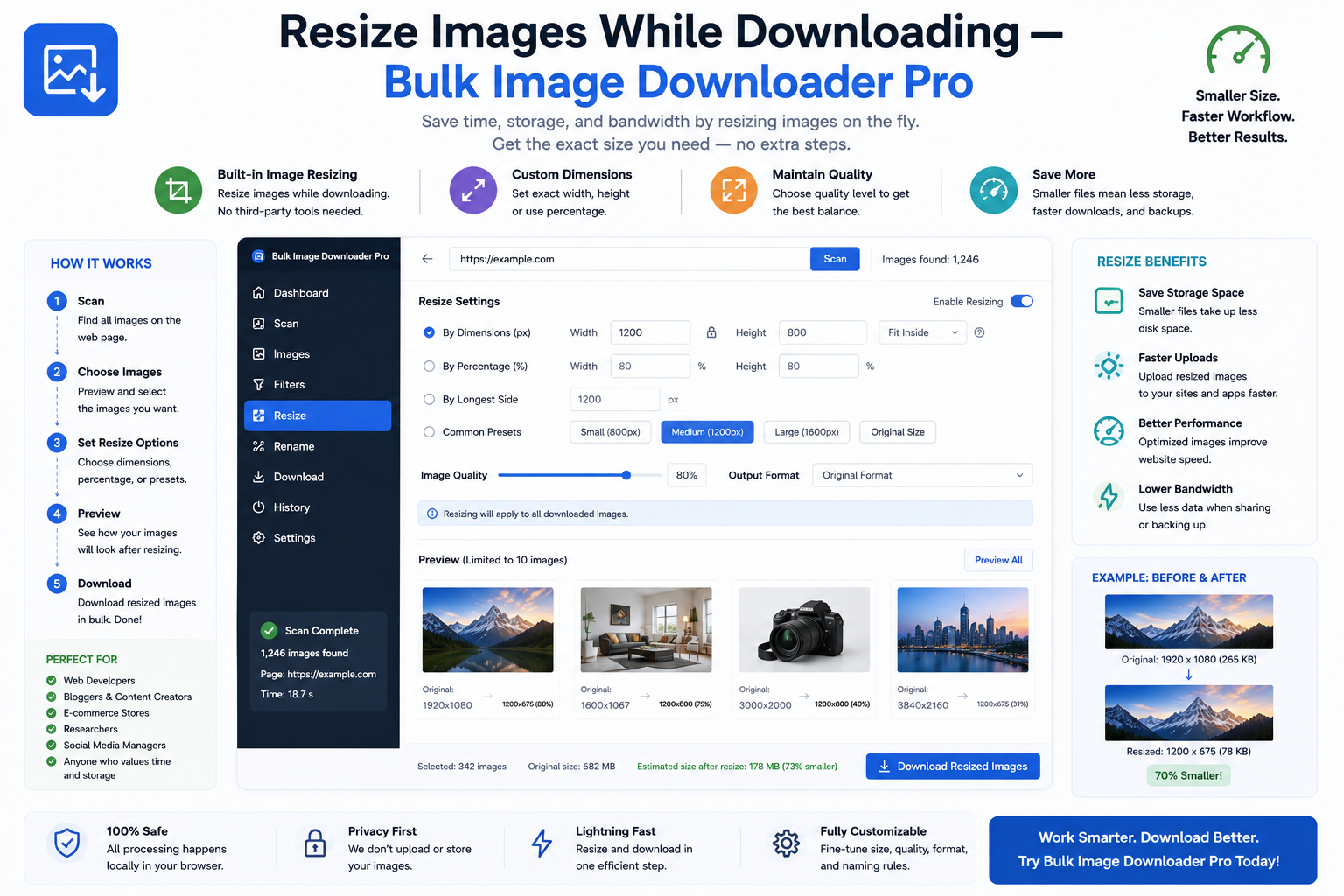
Task: Click the Better Performance gauge icon
Action: (1109, 431)
